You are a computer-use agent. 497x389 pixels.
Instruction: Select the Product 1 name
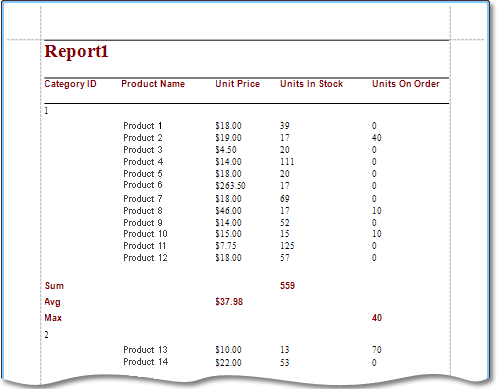[x=143, y=126]
